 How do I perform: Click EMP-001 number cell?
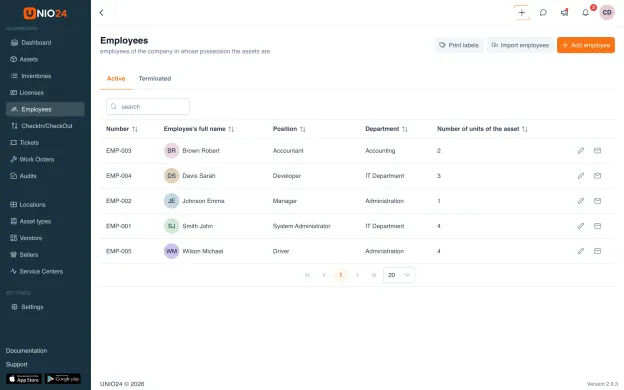pyautogui.click(x=119, y=226)
